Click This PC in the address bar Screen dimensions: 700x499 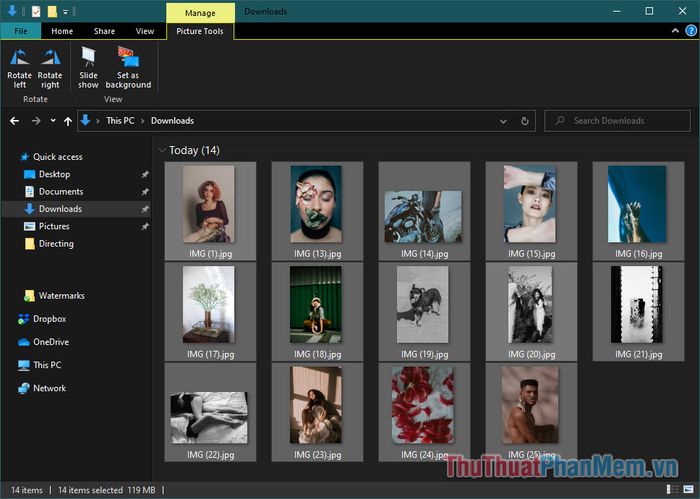pos(120,121)
